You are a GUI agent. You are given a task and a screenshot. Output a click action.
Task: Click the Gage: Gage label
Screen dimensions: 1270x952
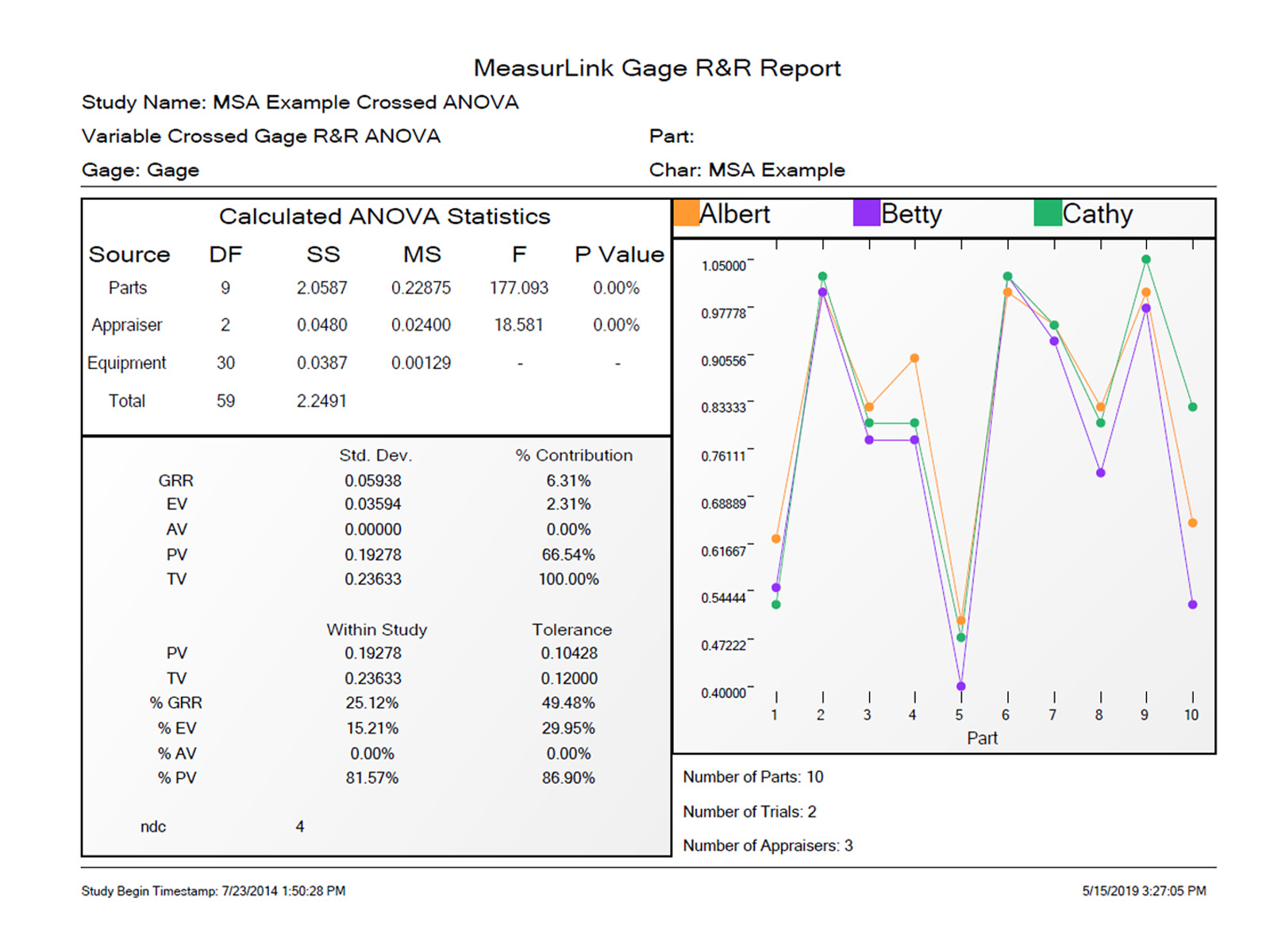point(140,171)
